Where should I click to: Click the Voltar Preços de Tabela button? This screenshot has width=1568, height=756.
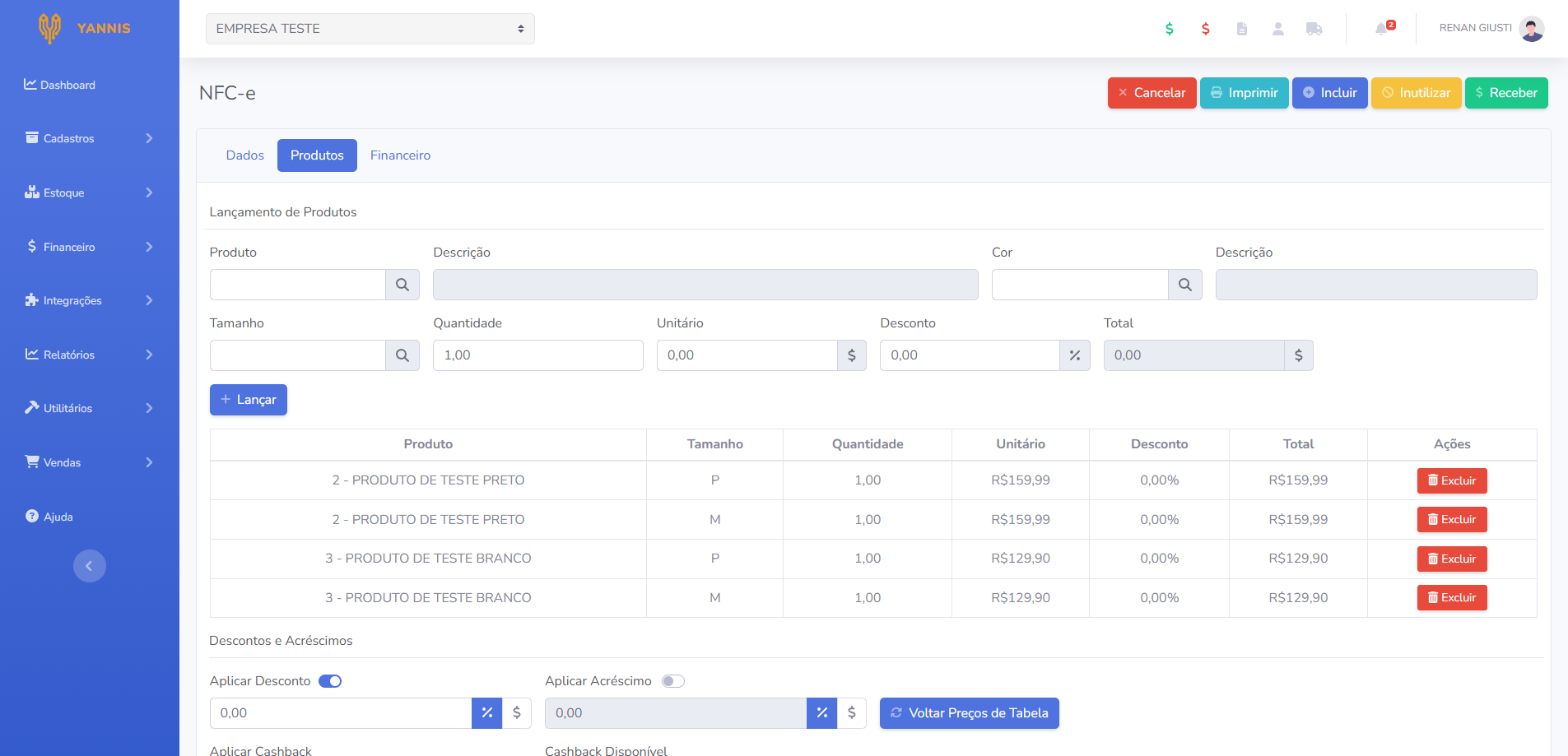[x=969, y=713]
